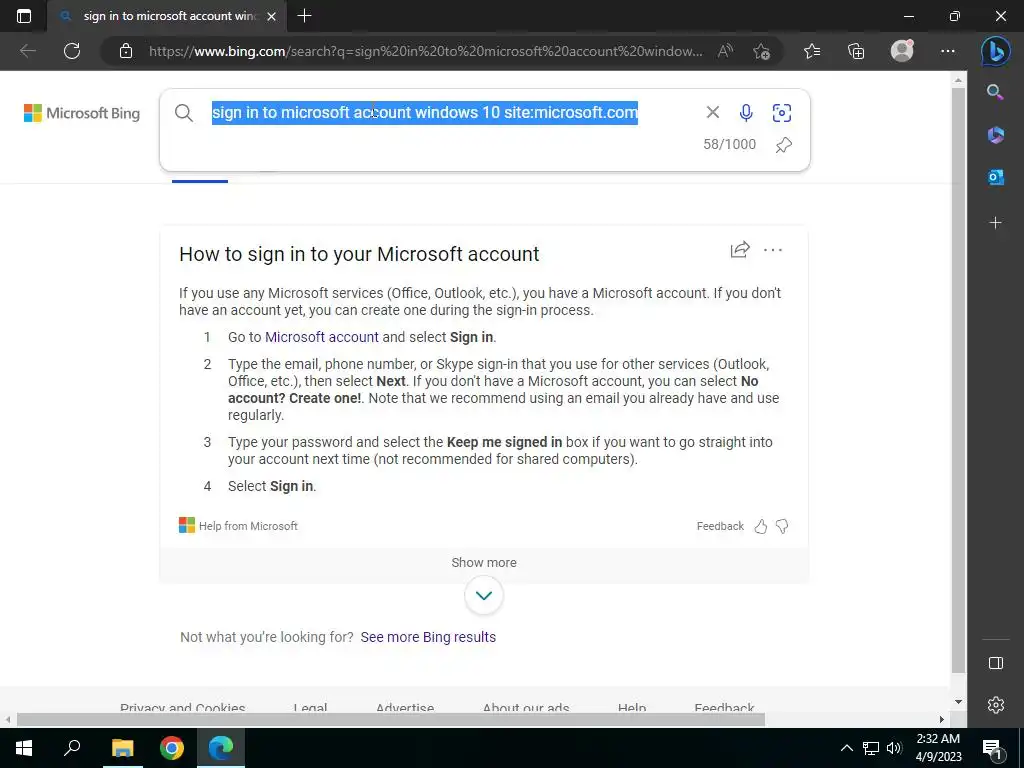Open Read aloud in address bar
This screenshot has height=768, width=1024.
coord(725,51)
